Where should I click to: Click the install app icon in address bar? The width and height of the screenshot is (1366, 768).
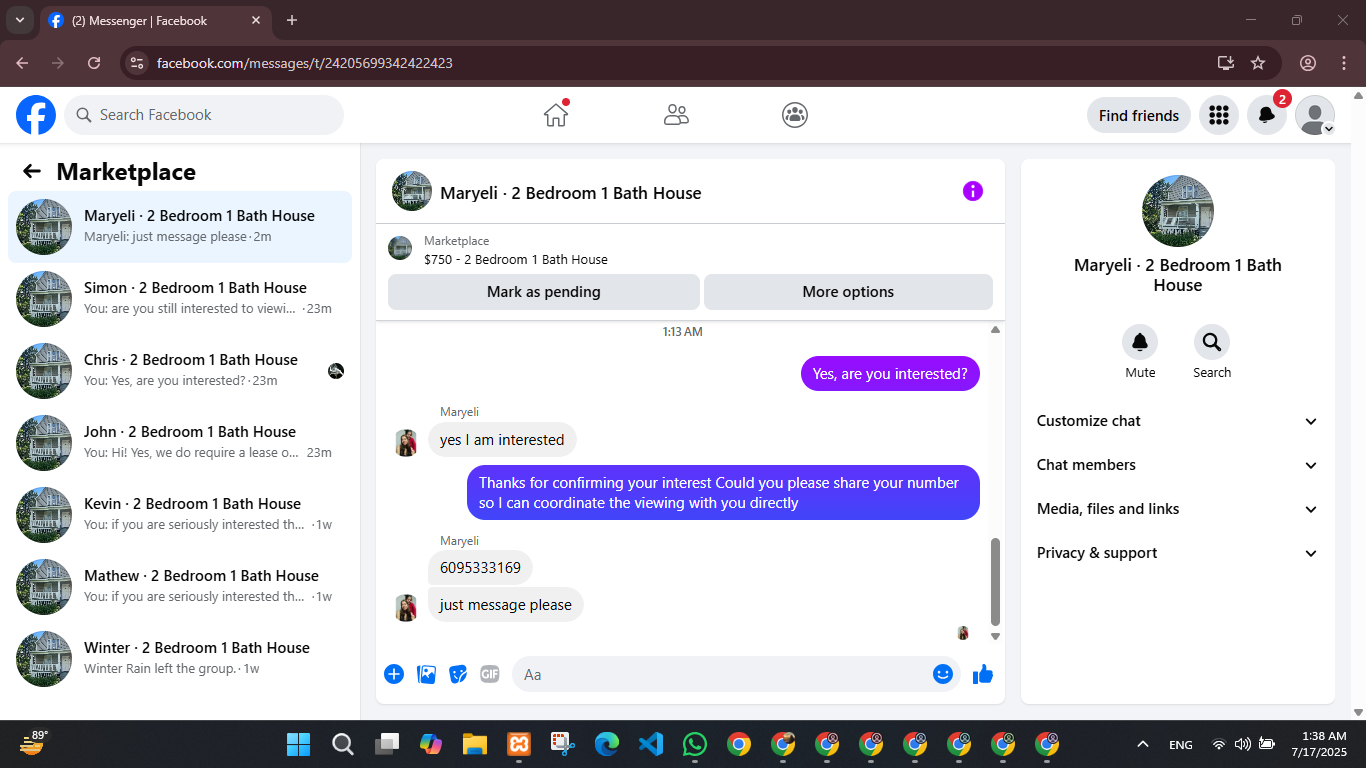click(x=1226, y=63)
